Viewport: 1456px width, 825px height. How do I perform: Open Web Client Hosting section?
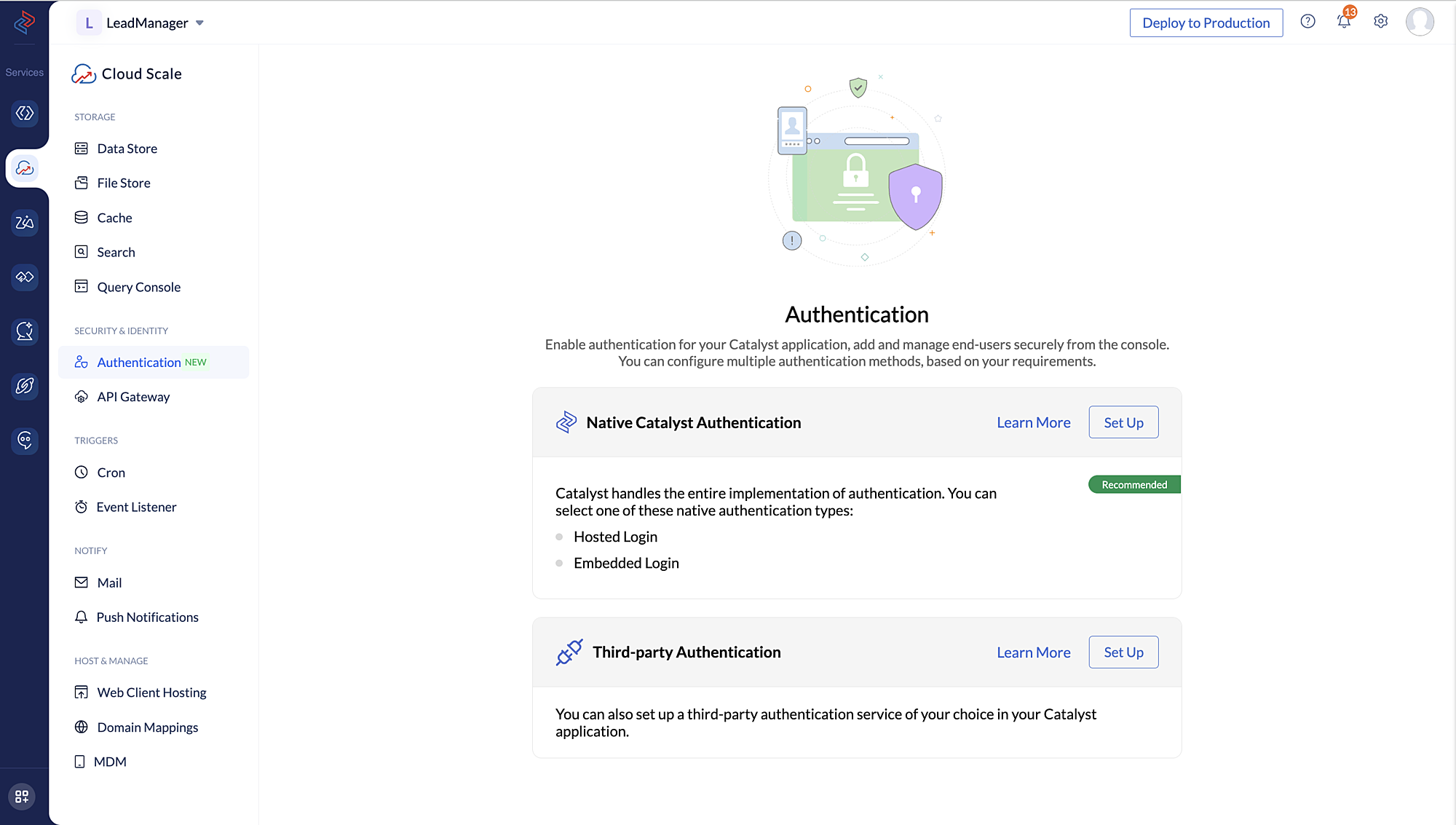[151, 692]
